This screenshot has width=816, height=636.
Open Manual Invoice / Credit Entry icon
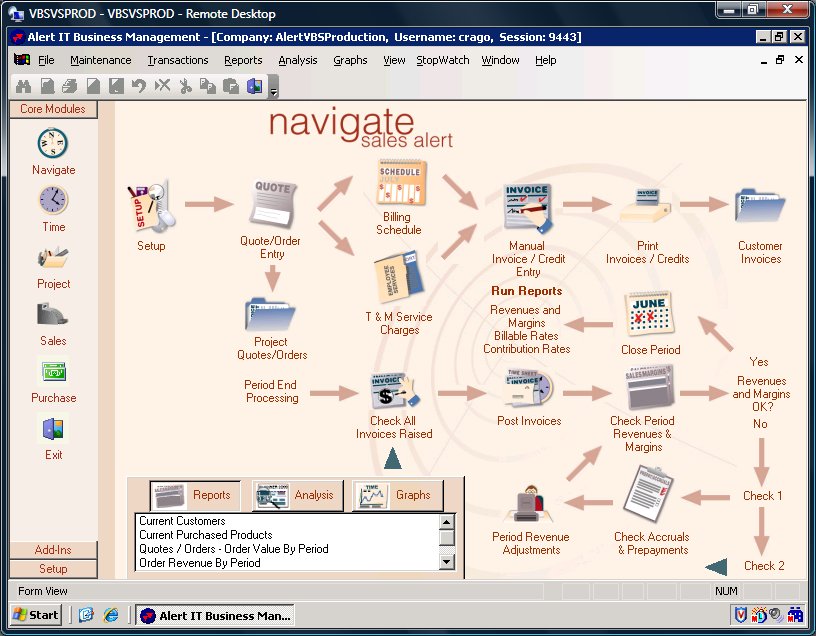pos(528,209)
